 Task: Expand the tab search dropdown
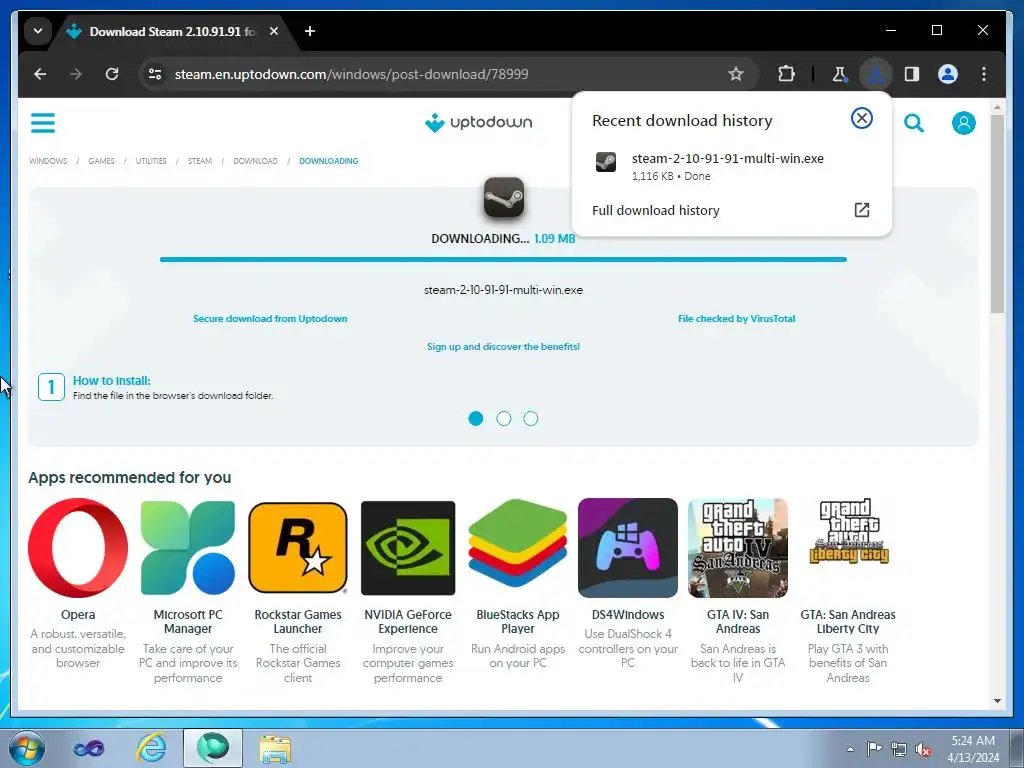point(38,31)
